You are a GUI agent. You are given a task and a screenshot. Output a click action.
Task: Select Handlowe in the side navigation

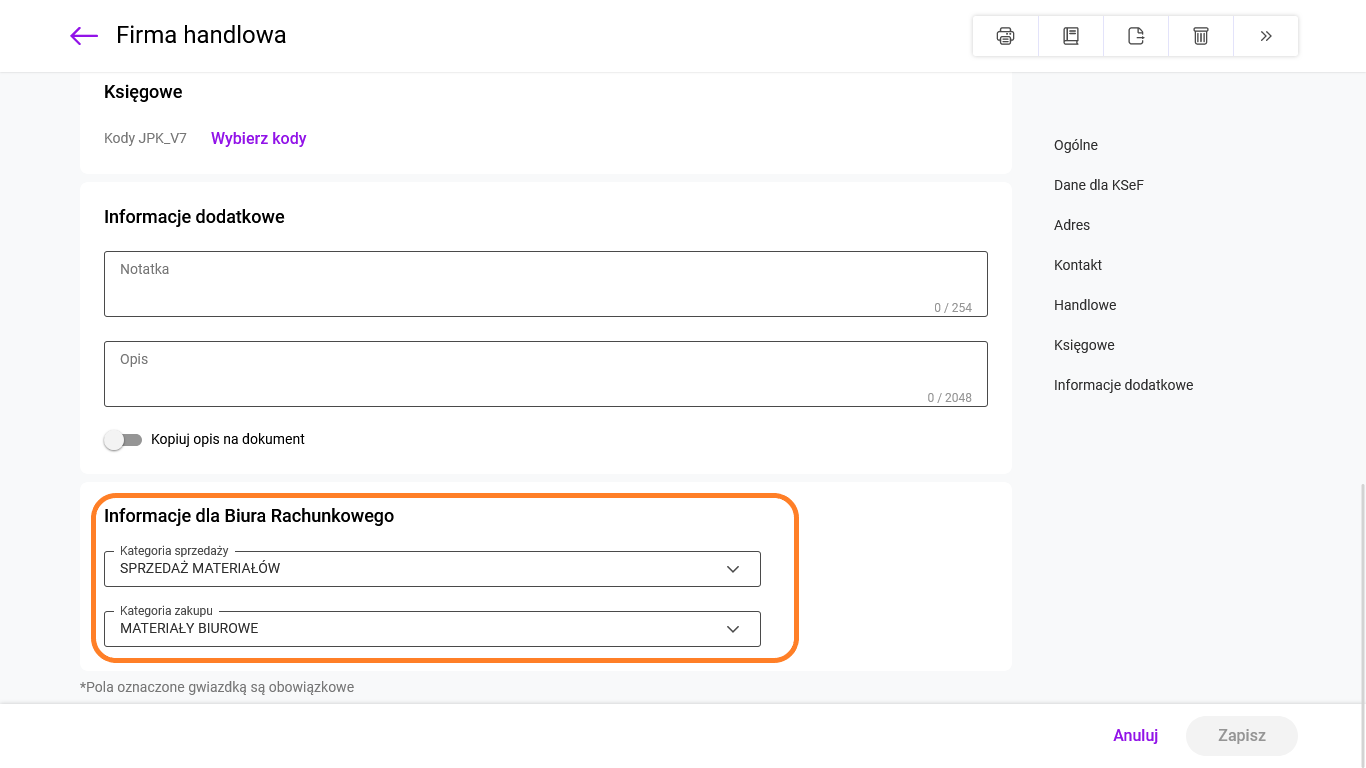(1085, 305)
